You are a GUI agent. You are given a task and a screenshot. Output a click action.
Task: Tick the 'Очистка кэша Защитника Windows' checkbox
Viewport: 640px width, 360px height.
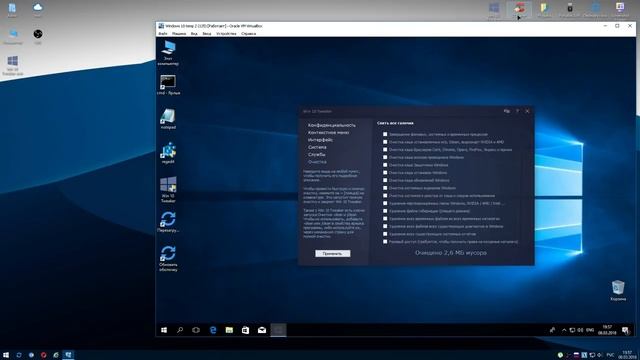[385, 165]
